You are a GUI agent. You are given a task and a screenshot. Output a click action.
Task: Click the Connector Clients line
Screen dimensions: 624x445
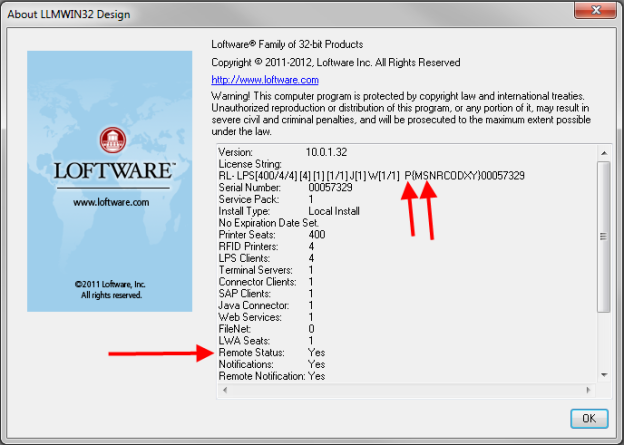(x=266, y=282)
